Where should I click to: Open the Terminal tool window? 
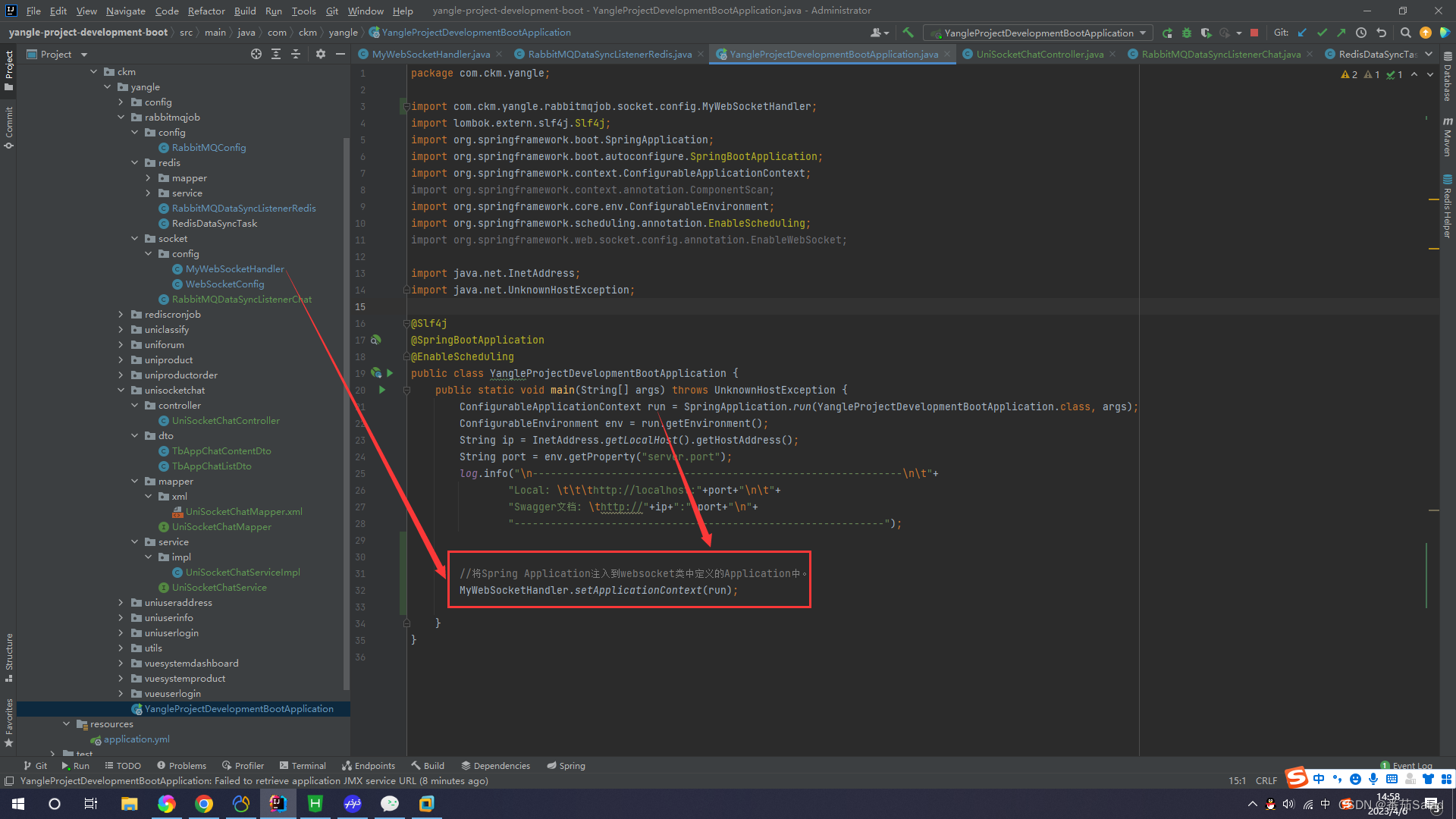tap(302, 766)
